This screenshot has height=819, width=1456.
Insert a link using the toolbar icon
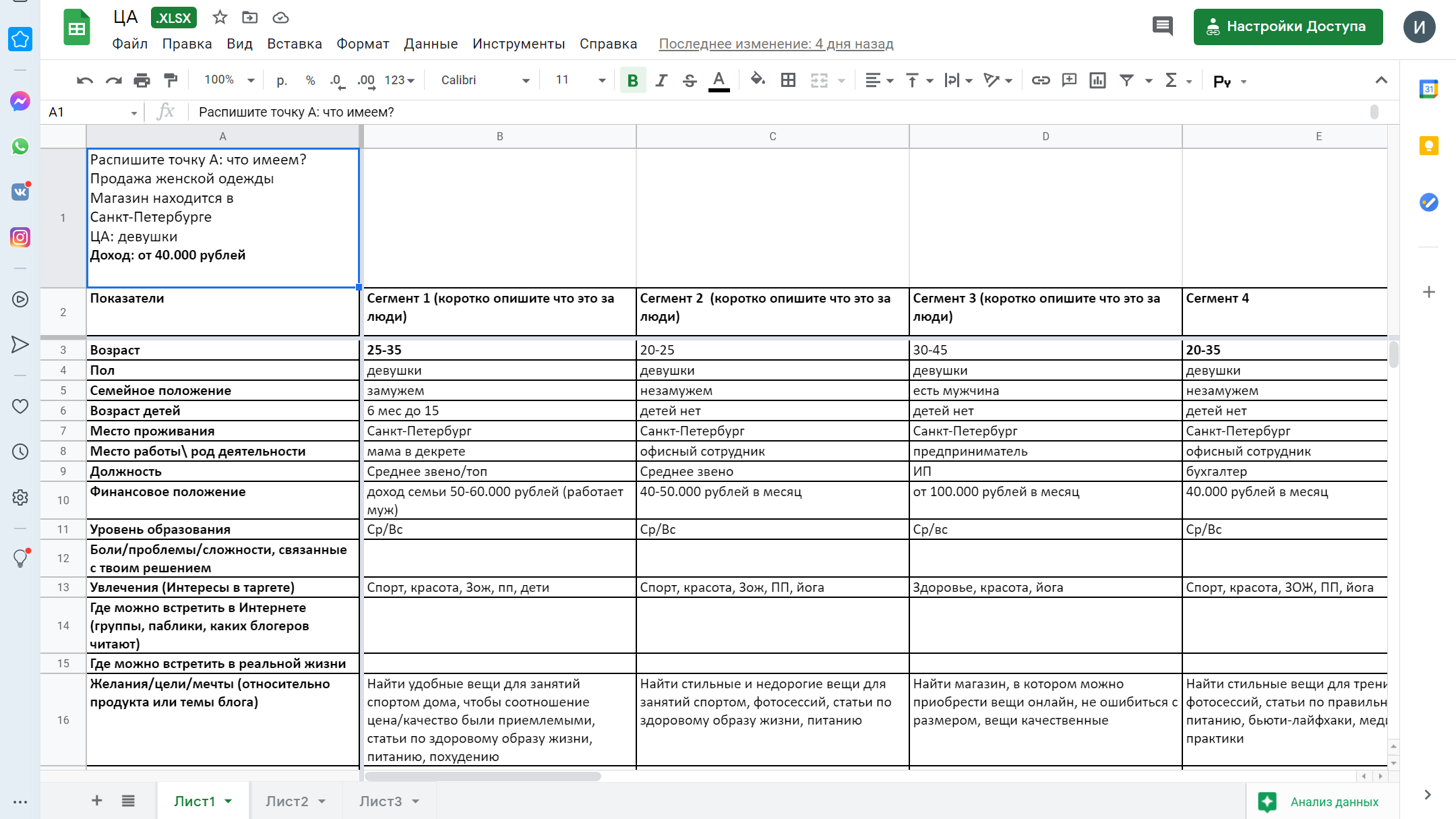coord(1040,81)
